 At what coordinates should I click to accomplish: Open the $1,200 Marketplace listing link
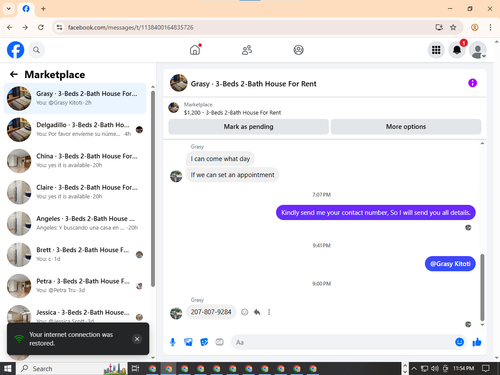coord(232,113)
